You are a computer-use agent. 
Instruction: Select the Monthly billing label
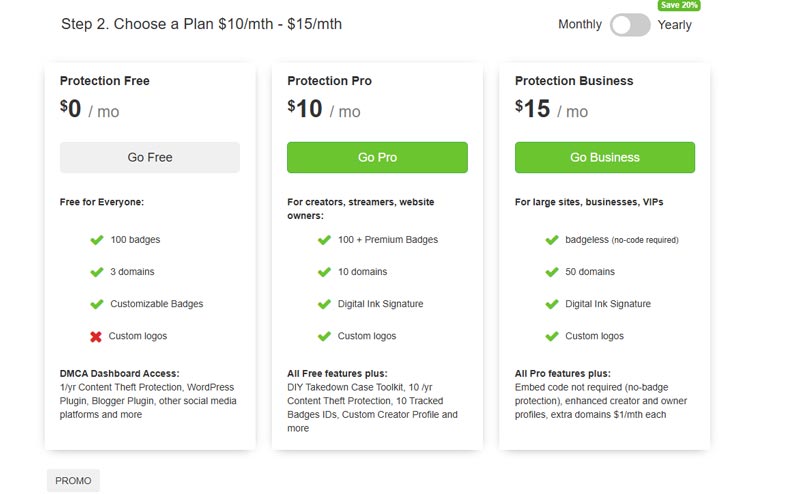(580, 25)
